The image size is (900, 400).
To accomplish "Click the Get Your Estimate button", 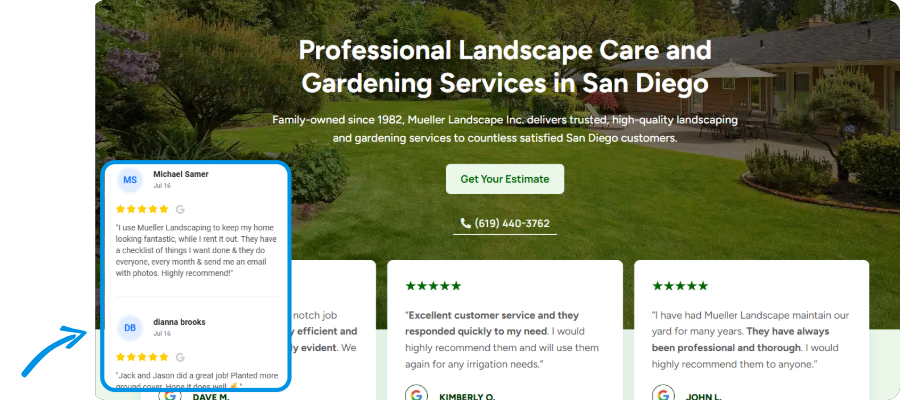I will pyautogui.click(x=505, y=179).
